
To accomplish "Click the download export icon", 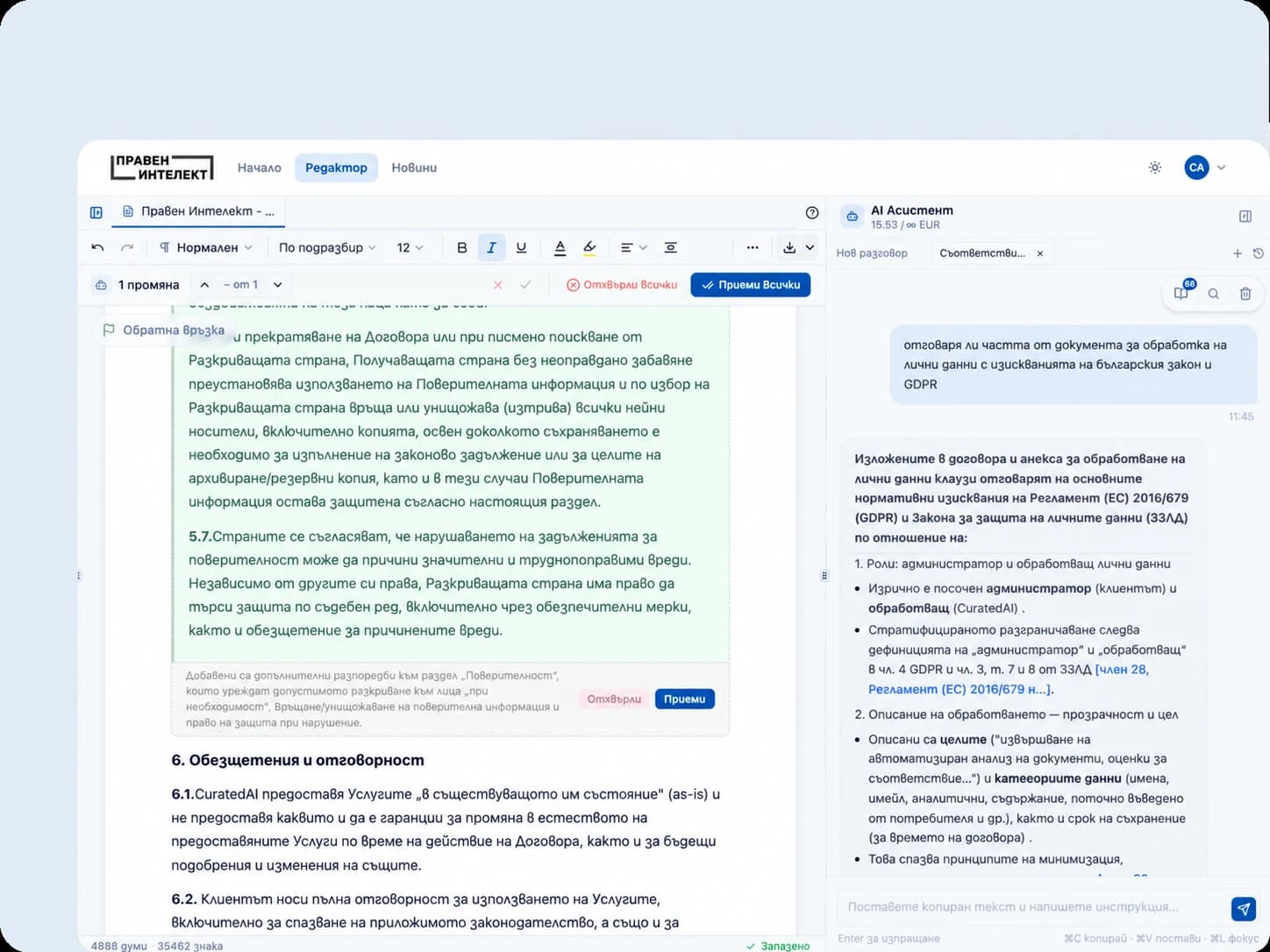I will pos(789,248).
